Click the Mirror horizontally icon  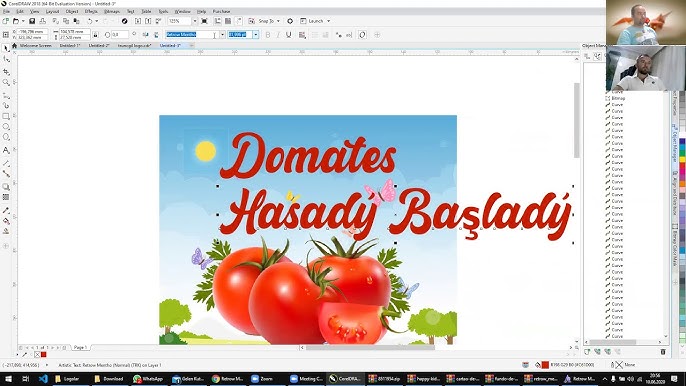pos(145,35)
